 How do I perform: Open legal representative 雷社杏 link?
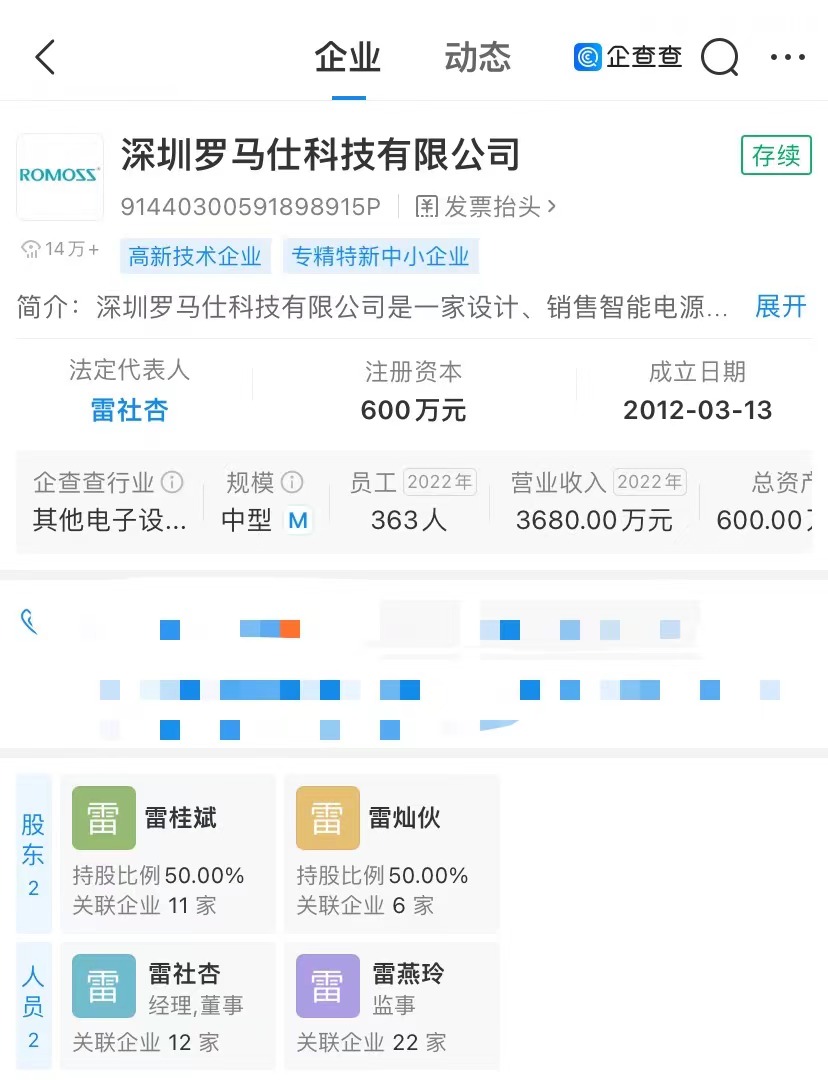(129, 410)
